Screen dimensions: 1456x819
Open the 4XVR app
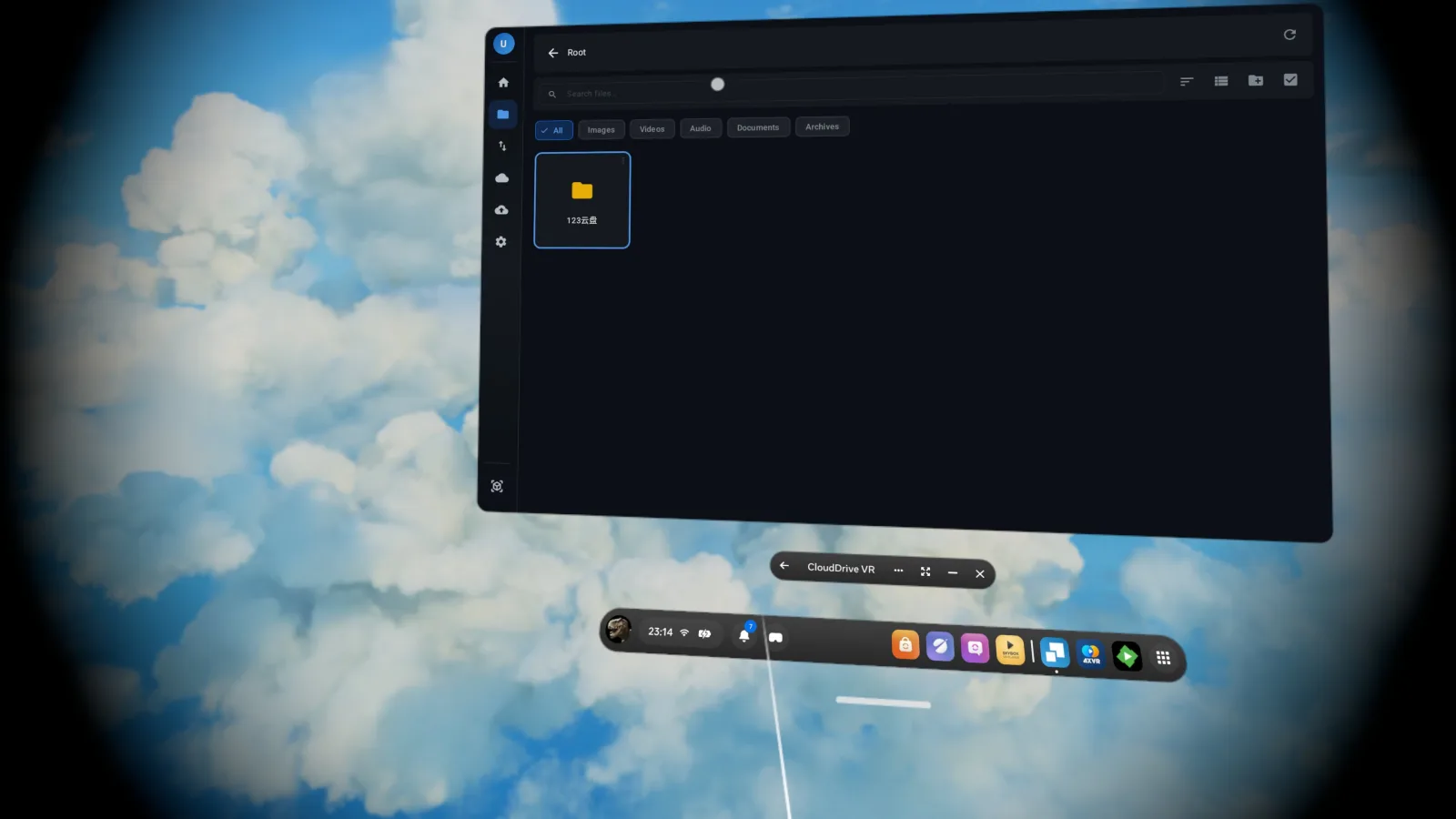pos(1090,654)
